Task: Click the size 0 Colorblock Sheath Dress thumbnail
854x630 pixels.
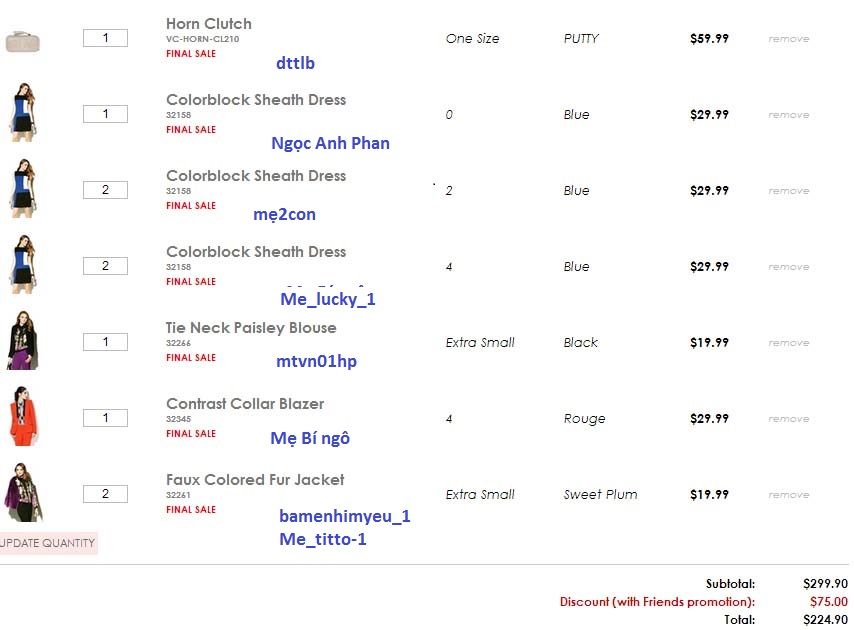Action: 21,114
